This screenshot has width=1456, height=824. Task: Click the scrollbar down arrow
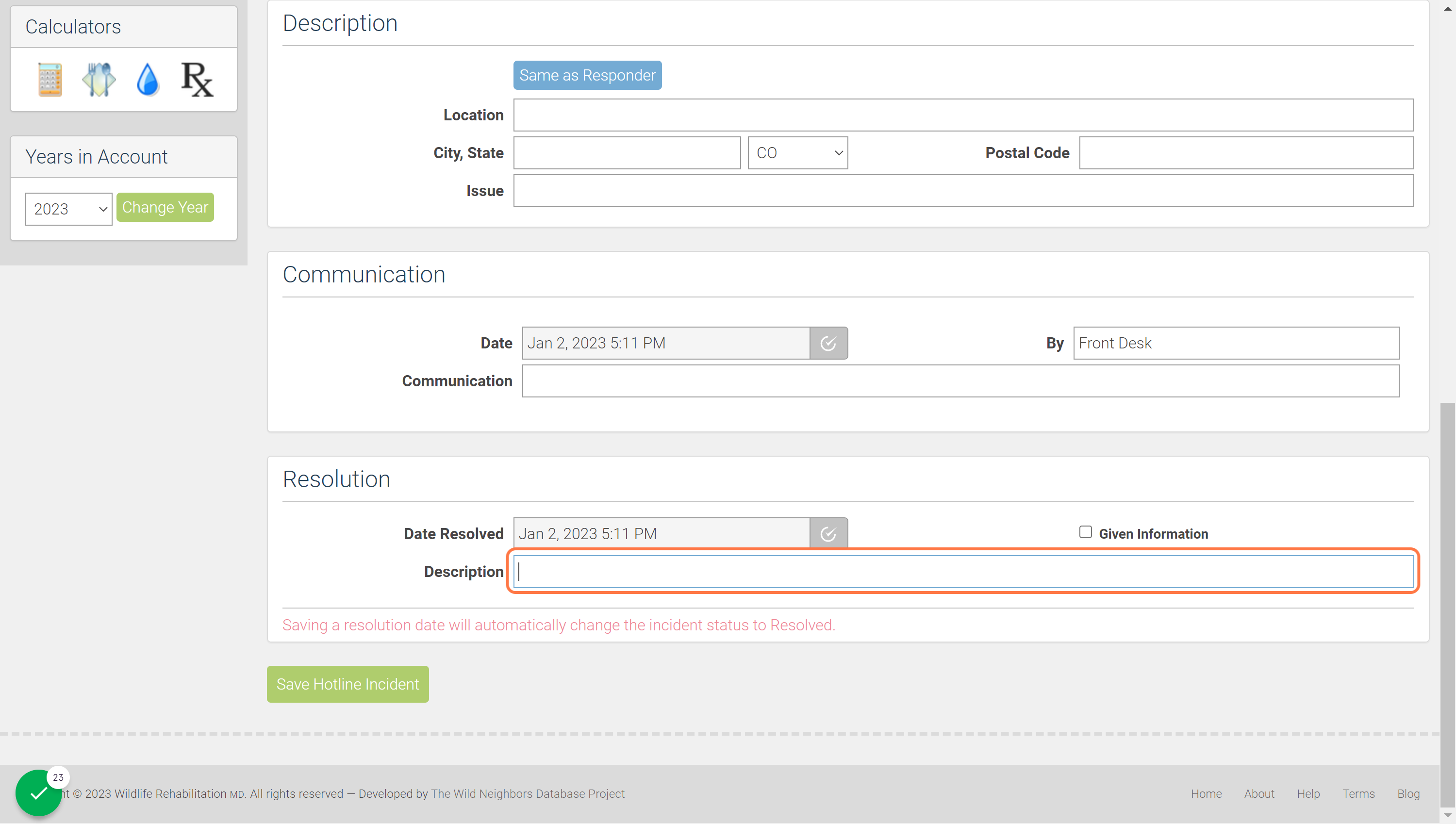point(1448,815)
